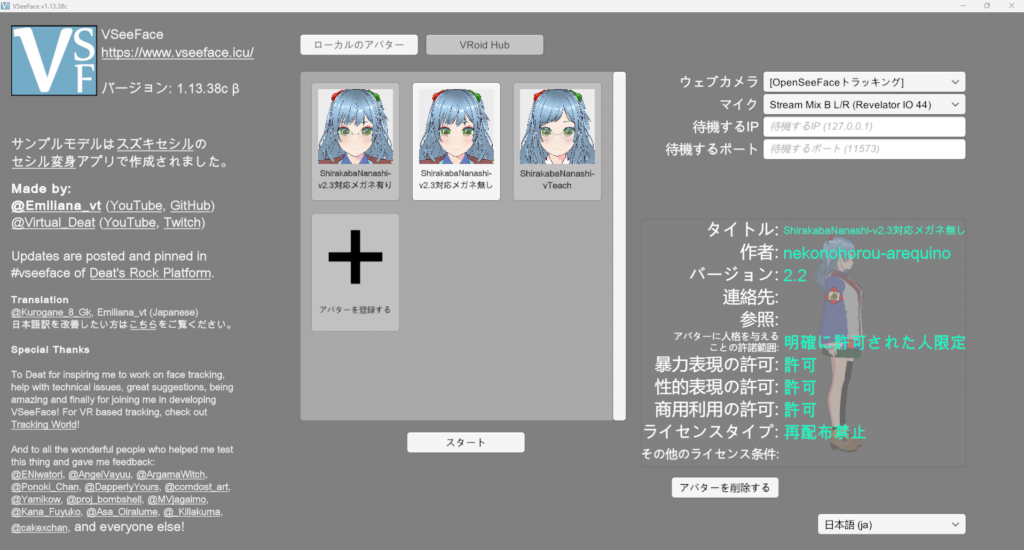1024x550 pixels.
Task: Click the 待機するポート input field
Action: (864, 149)
